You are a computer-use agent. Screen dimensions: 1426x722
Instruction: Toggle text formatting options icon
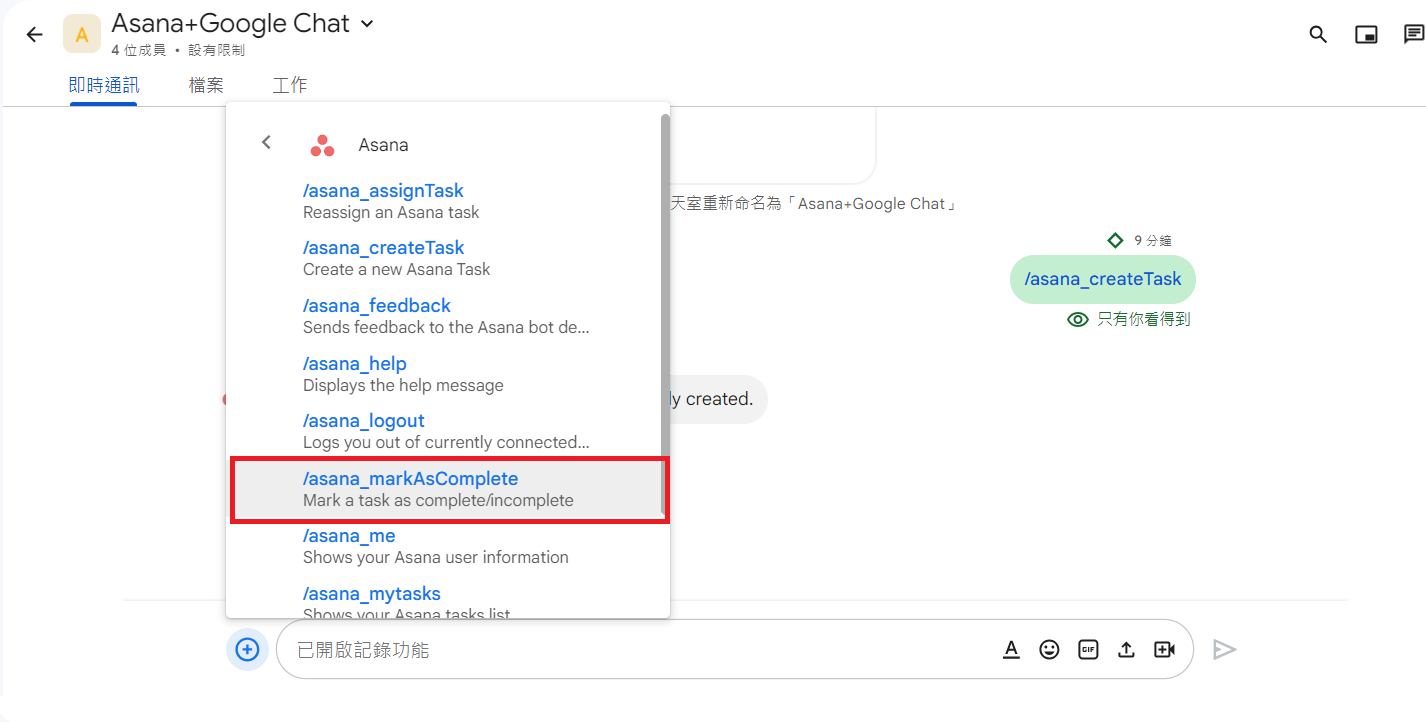click(1011, 650)
